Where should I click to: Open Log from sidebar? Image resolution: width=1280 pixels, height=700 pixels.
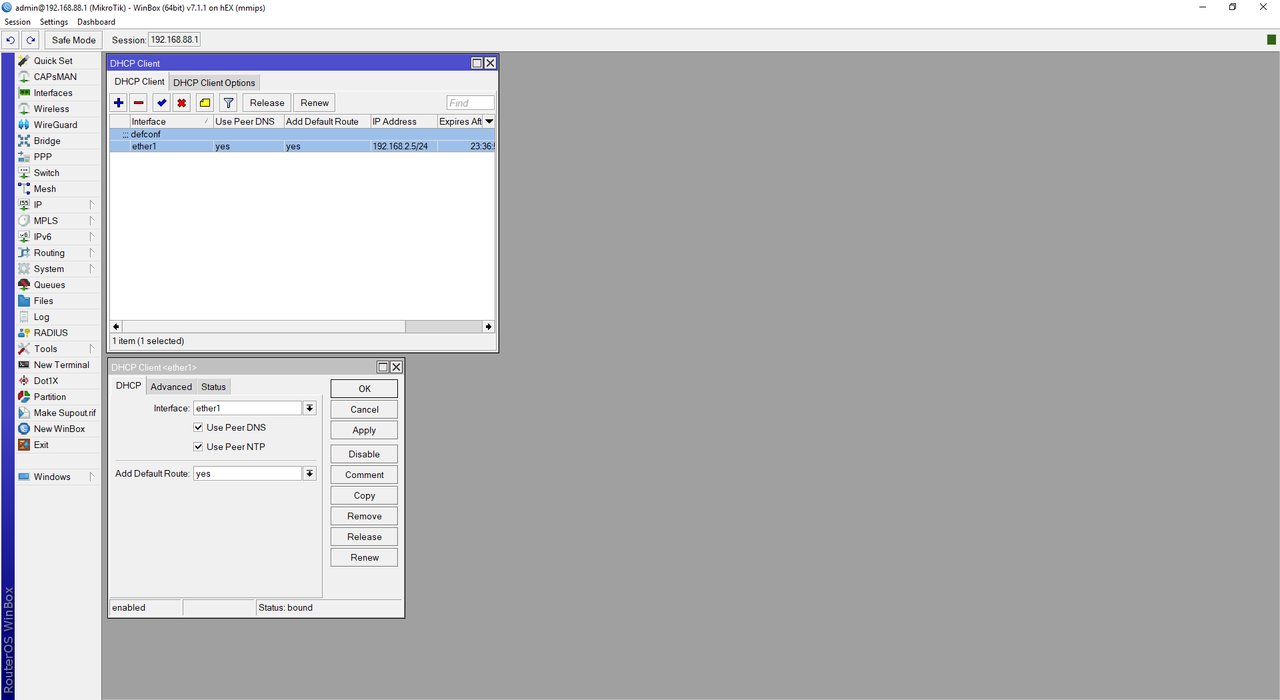tap(41, 317)
